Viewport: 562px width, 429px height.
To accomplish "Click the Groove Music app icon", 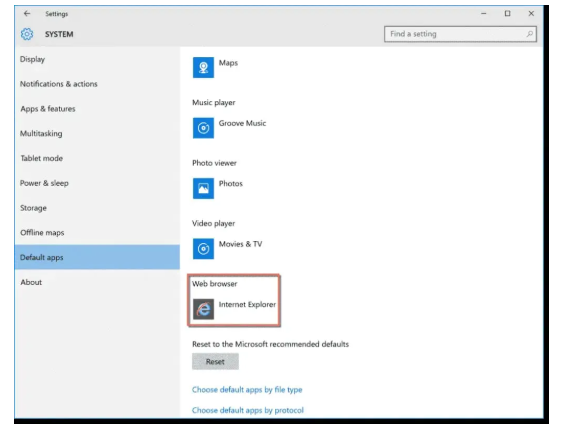I will click(x=203, y=128).
